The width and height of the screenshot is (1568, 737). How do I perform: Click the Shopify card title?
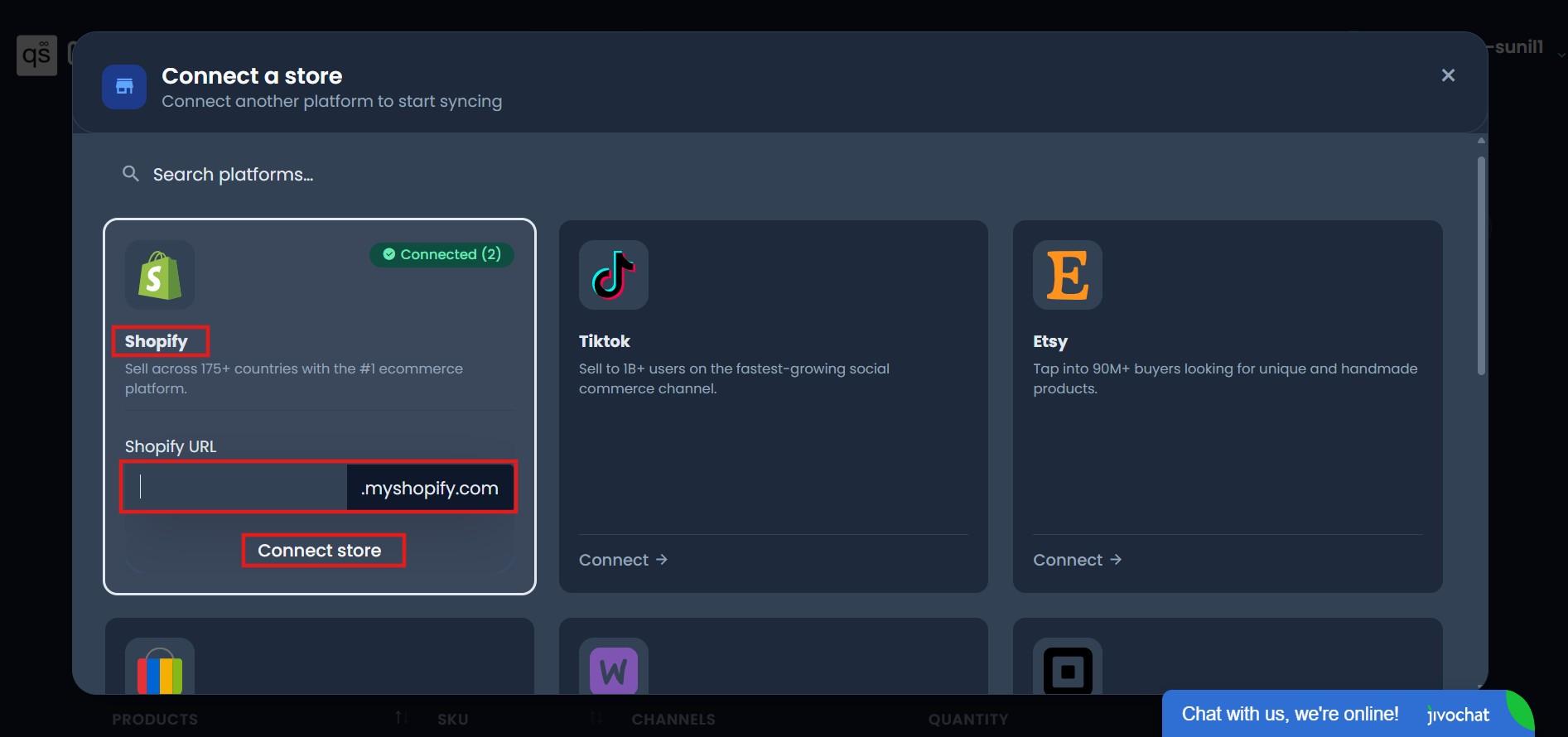(x=157, y=341)
